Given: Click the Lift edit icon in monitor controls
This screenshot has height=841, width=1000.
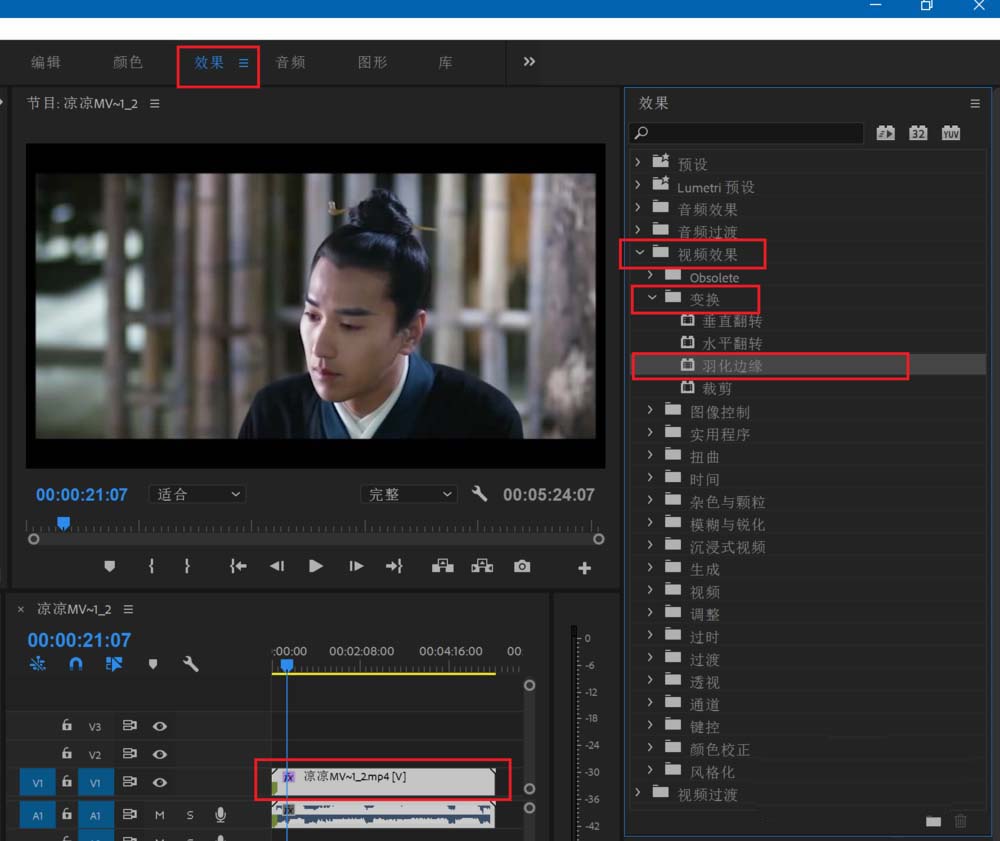Looking at the screenshot, I should point(441,567).
